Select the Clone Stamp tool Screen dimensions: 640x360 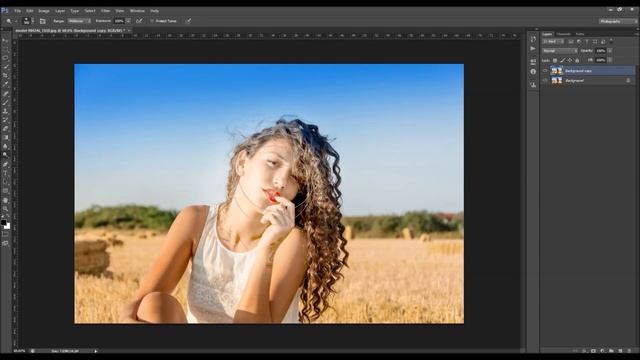(x=5, y=111)
